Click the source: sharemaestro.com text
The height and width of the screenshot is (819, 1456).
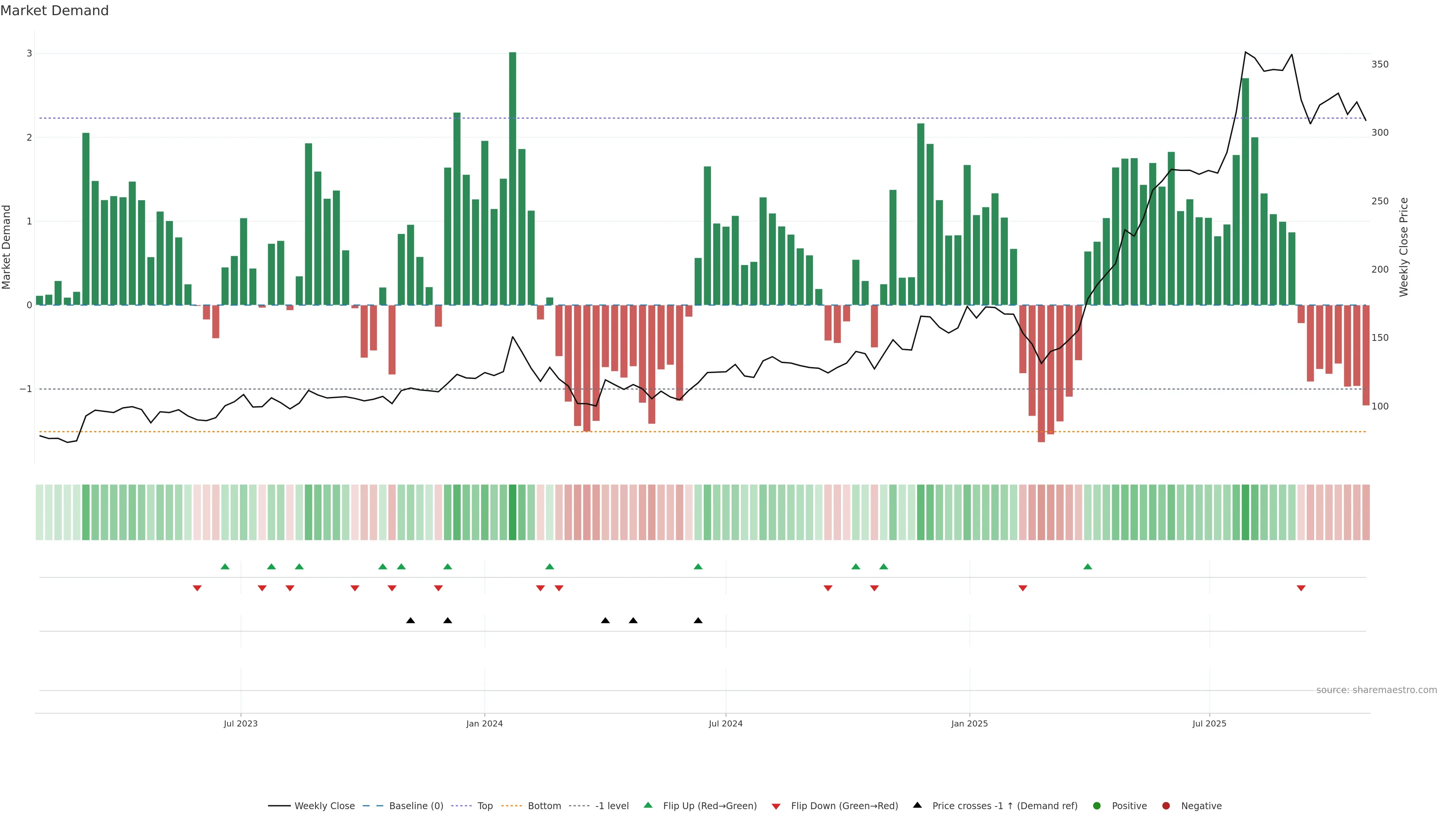(1376, 690)
